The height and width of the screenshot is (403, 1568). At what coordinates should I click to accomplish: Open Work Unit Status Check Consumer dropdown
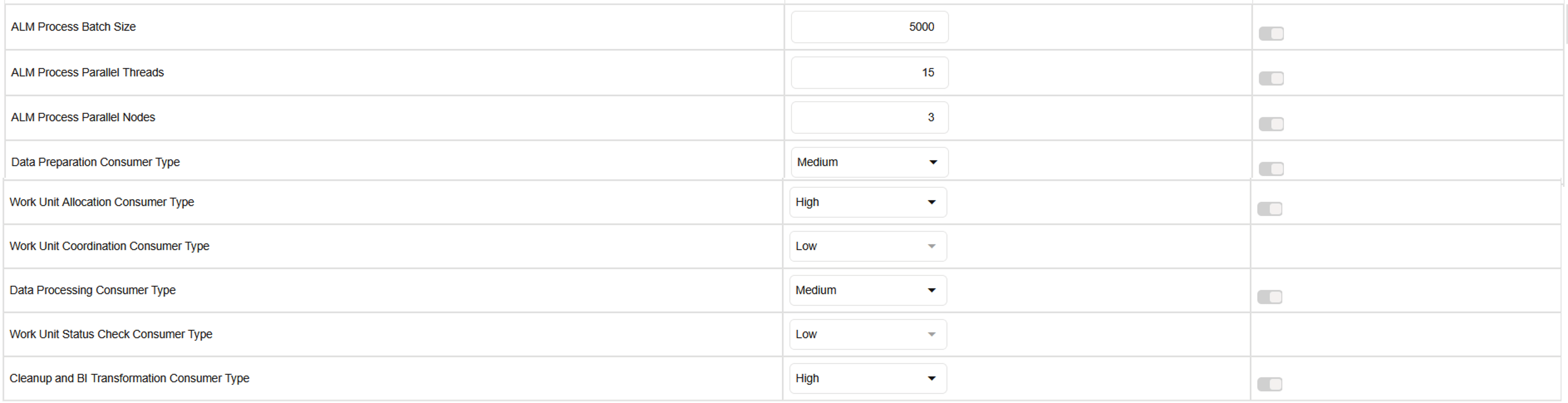(x=868, y=334)
